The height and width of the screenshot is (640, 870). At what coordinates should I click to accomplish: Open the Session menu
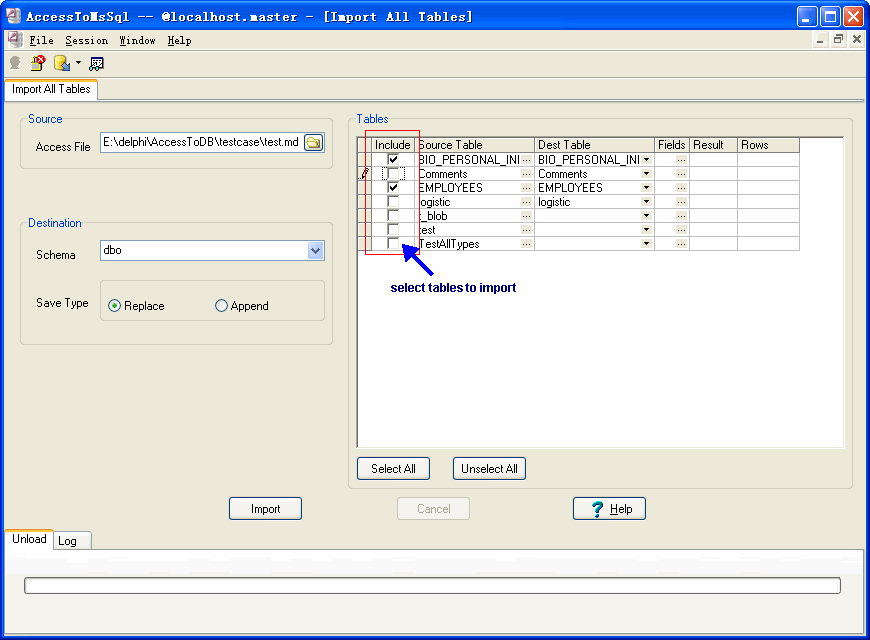87,41
